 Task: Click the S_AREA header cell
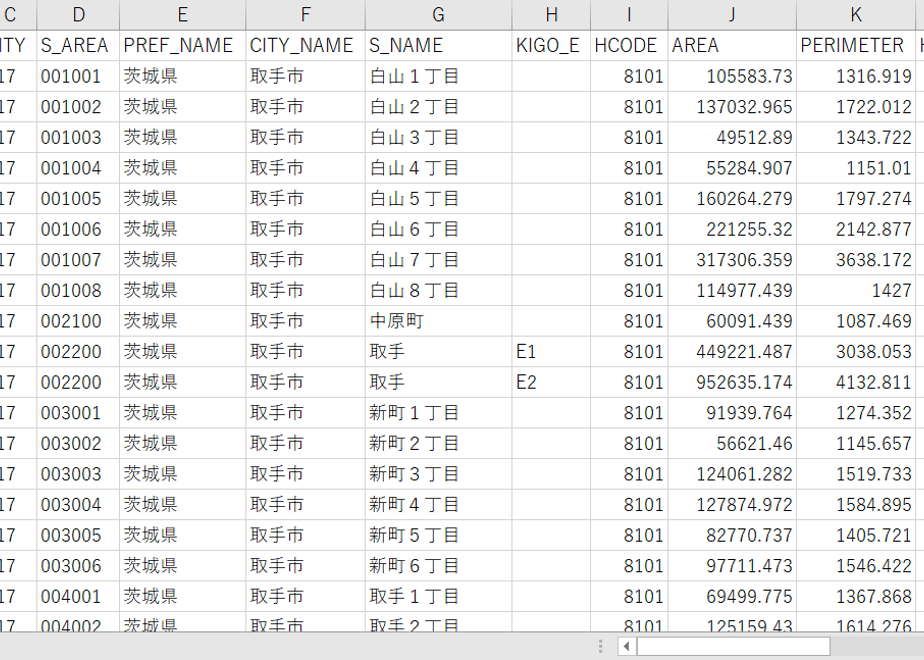[x=78, y=45]
